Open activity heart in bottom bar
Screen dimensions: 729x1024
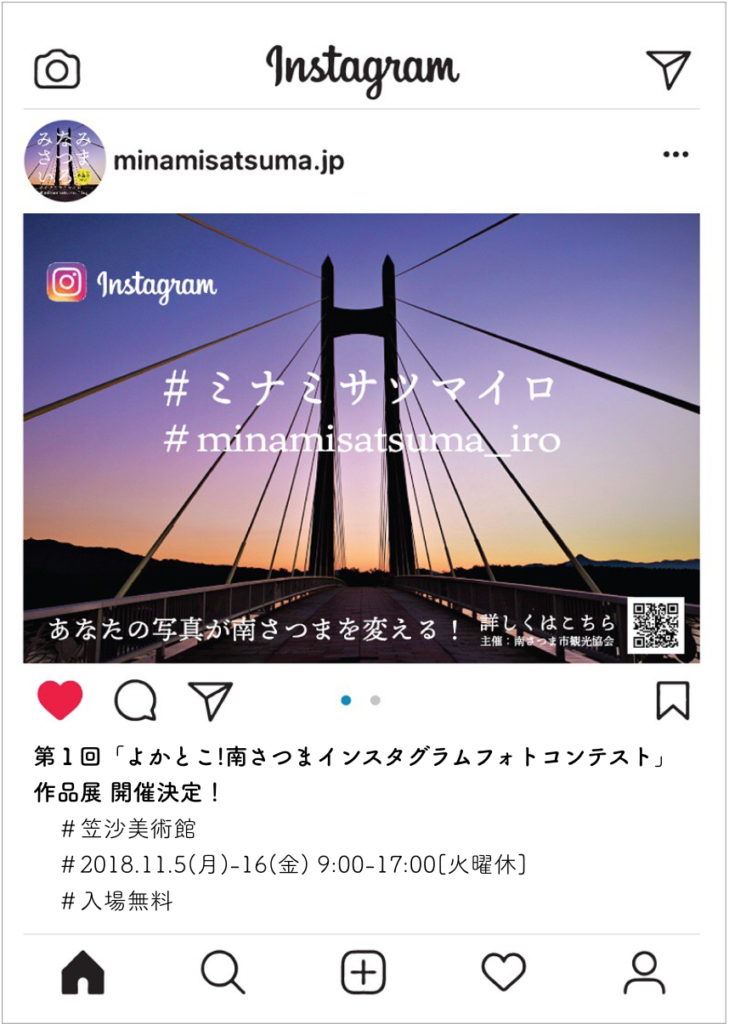(504, 972)
